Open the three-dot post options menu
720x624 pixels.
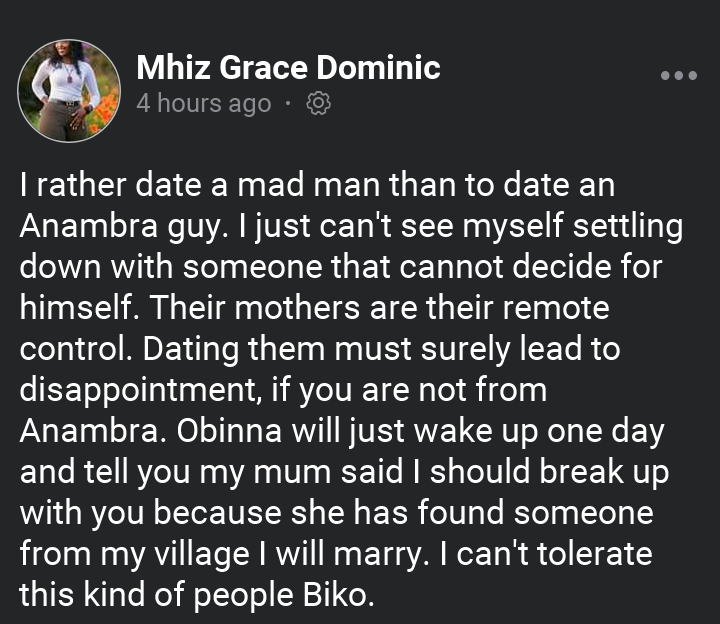coord(679,75)
